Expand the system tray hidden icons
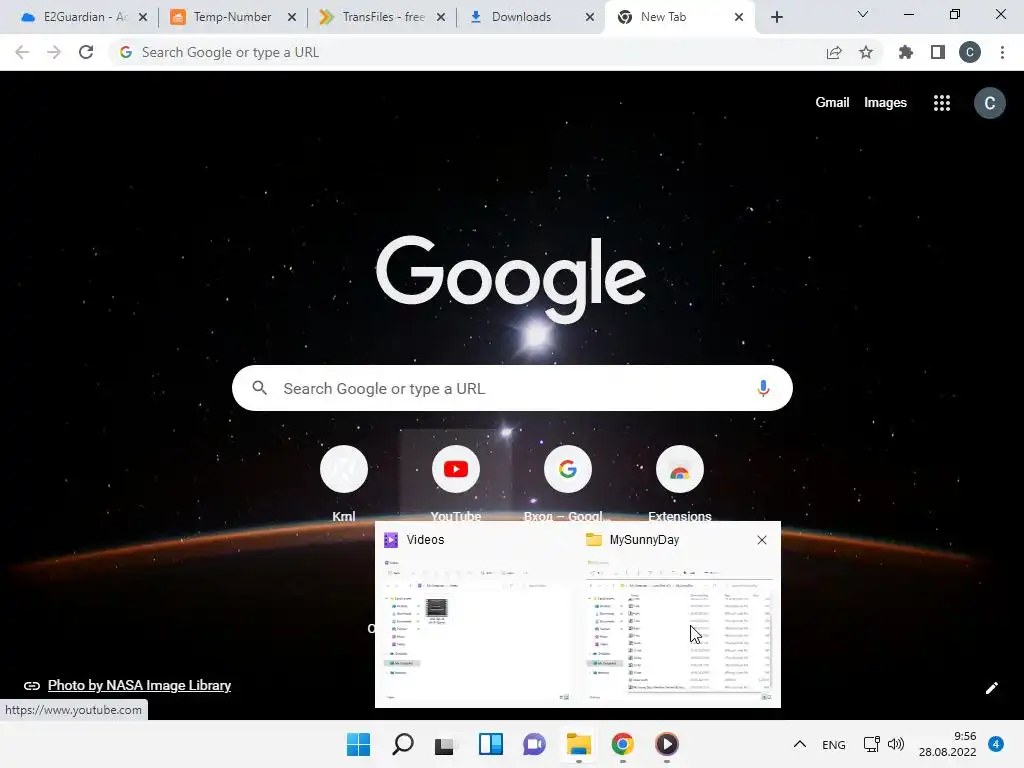This screenshot has width=1024, height=768. 799,744
